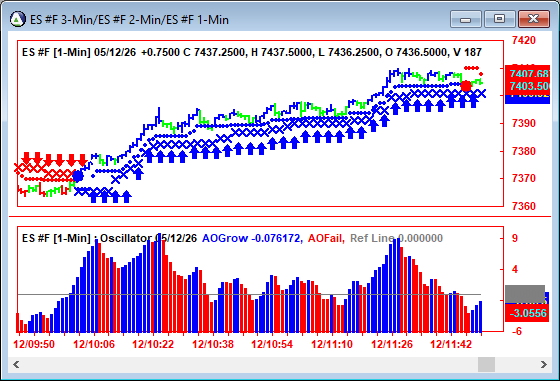This screenshot has height=381, width=560.
Task: Click the 12/11:10 time axis label
Action: [x=332, y=344]
